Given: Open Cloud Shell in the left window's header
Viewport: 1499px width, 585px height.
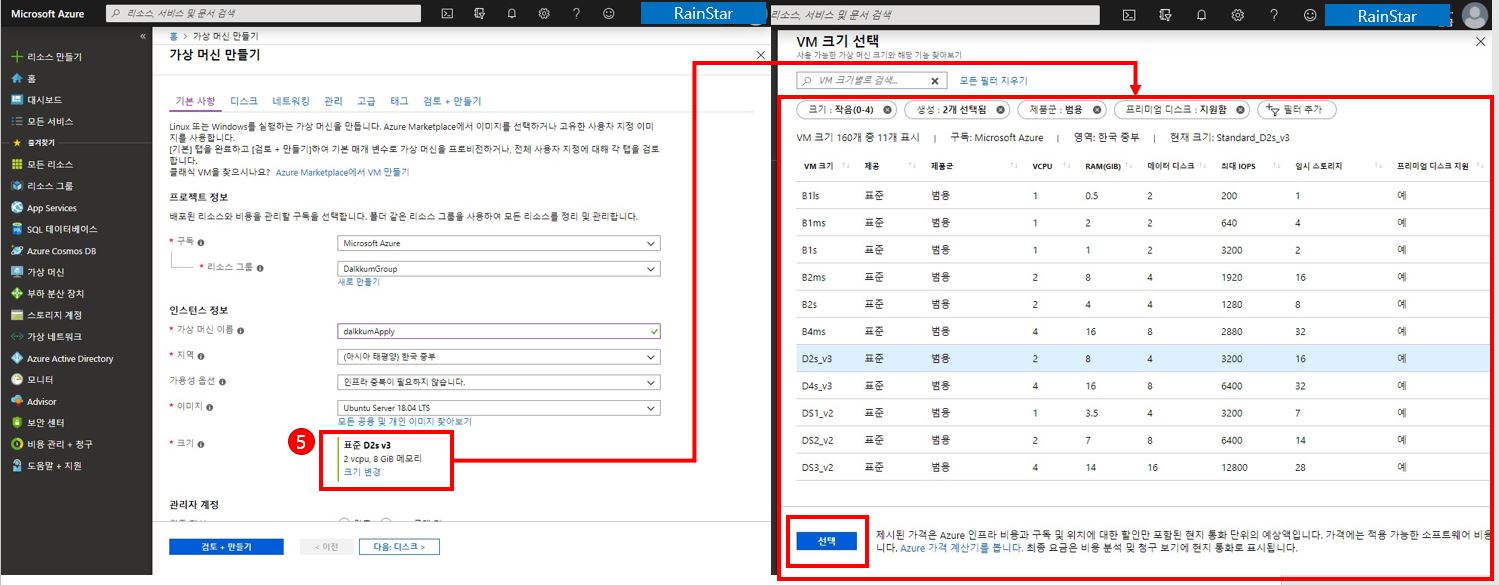Looking at the screenshot, I should click(x=447, y=15).
